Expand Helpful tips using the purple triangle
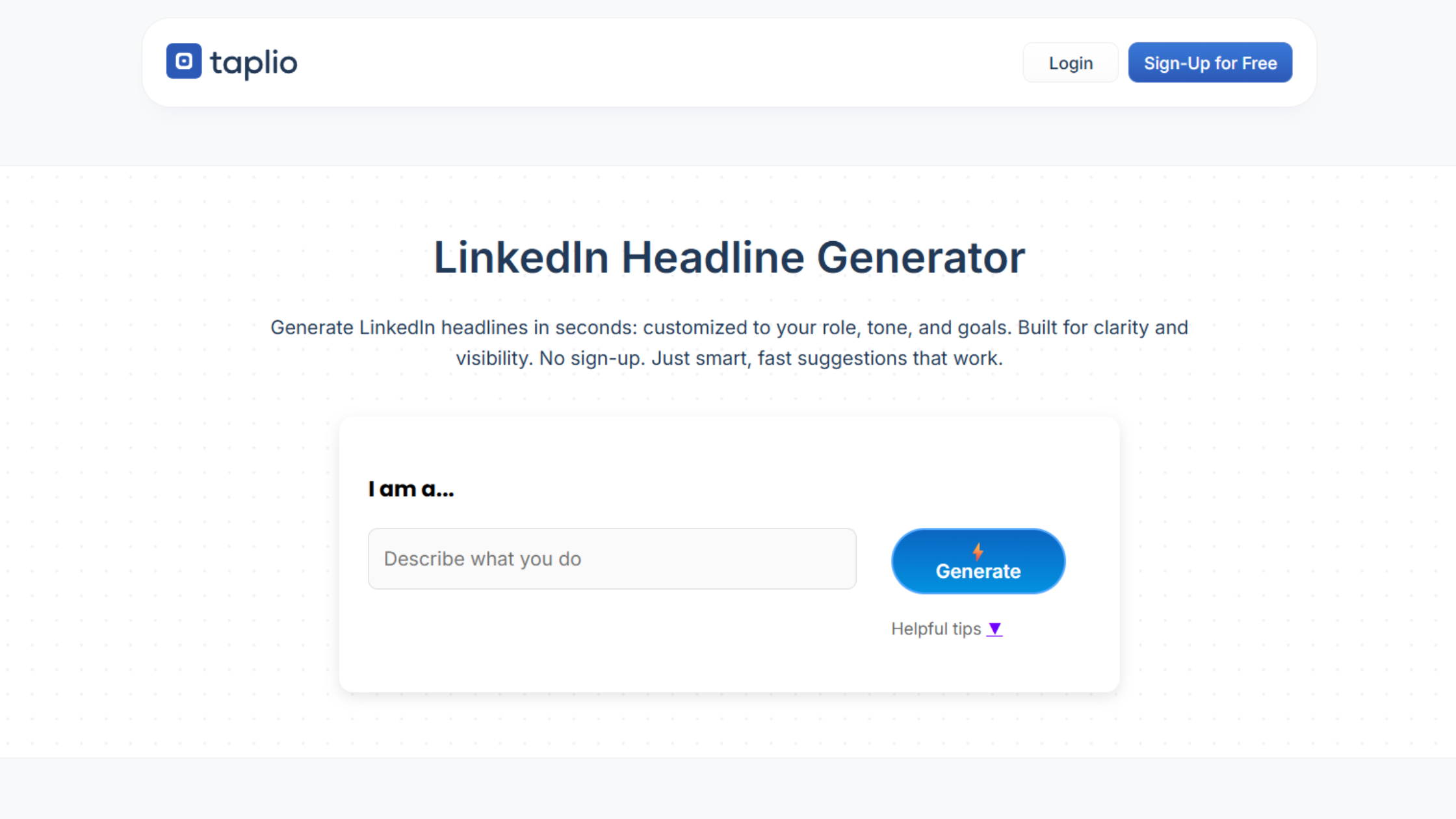 click(994, 629)
